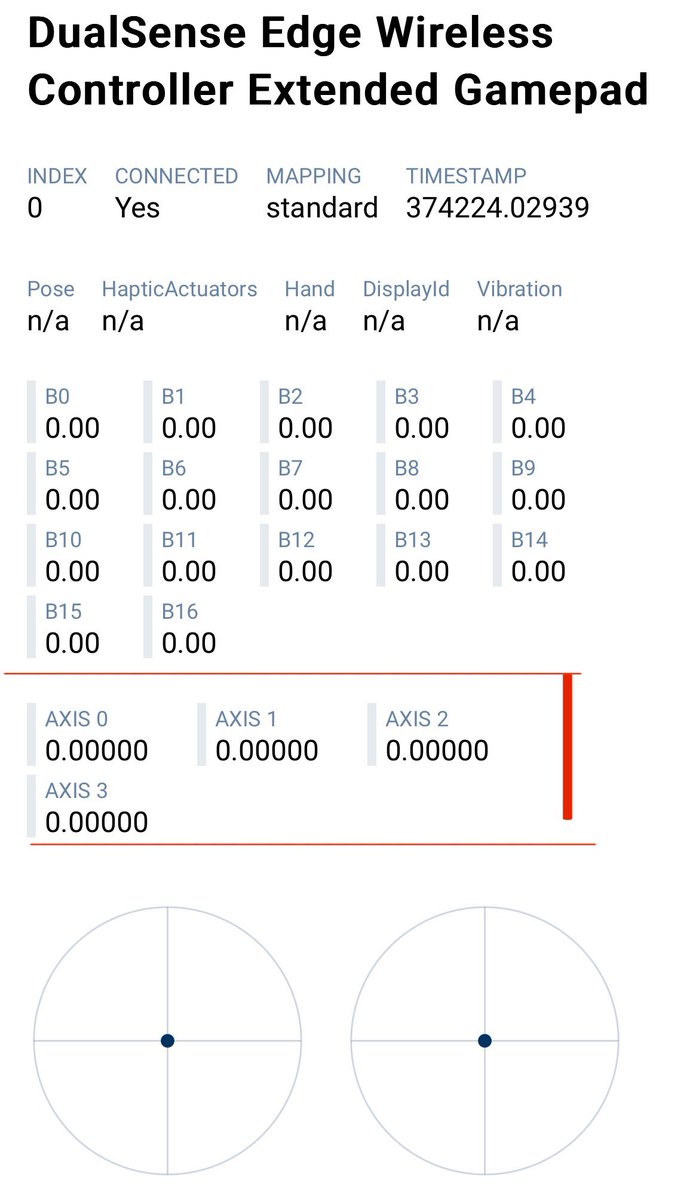Select the B11 button value
This screenshot has height=1200, width=699.
(189, 572)
